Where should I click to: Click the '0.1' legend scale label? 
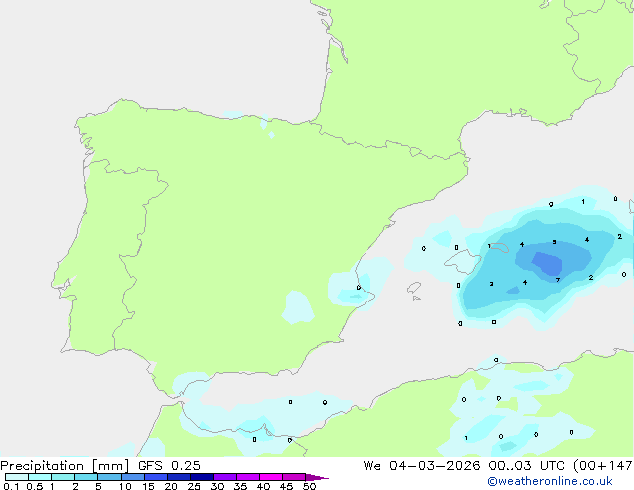[11, 486]
